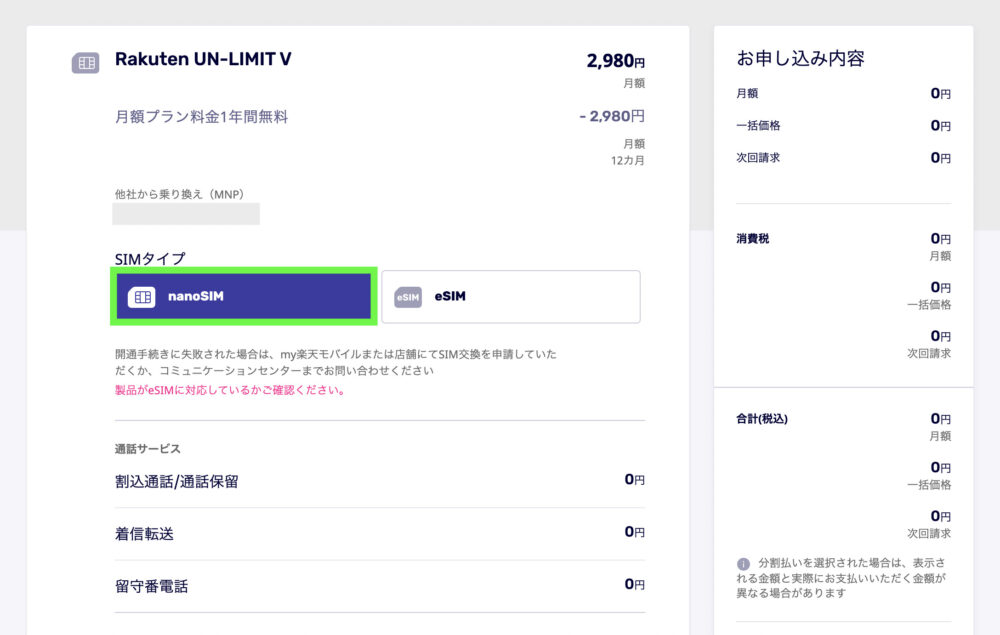
Task: Select the eSIM option
Action: coord(511,296)
